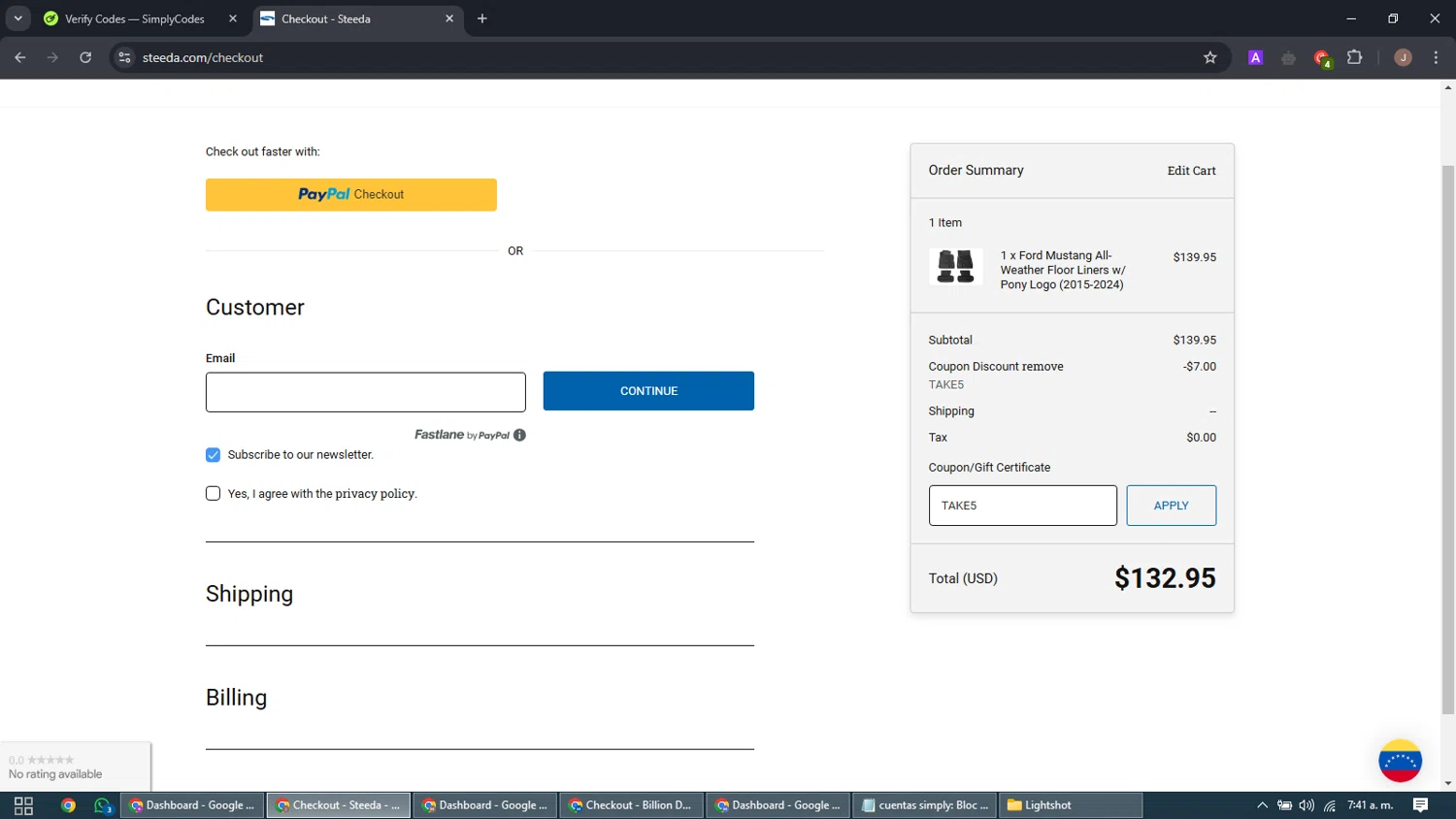Click the address bar URL
This screenshot has height=819, width=1456.
[x=203, y=57]
